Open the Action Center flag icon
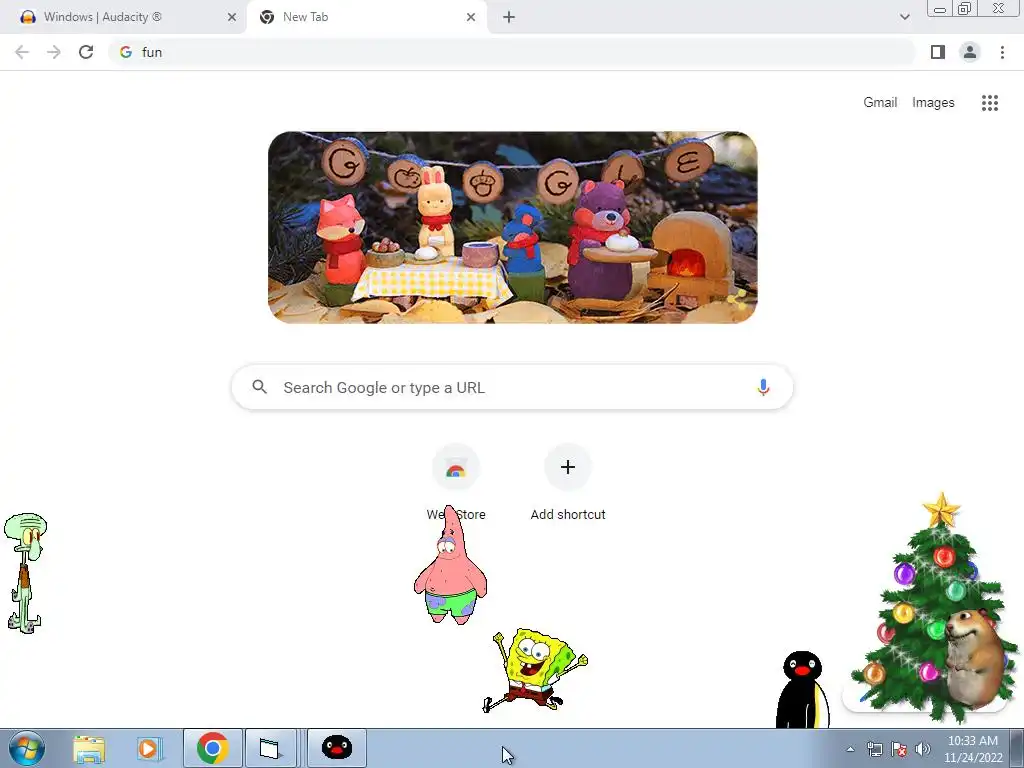 point(899,749)
